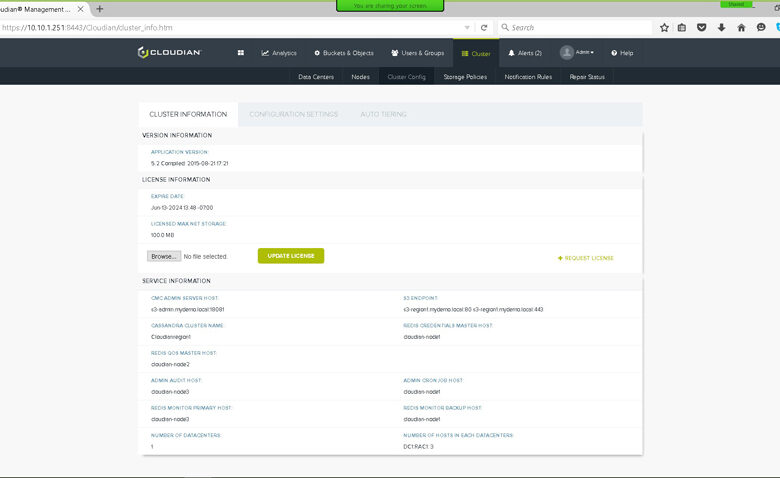Click the expire date Jun-13-2024 value

182,207
